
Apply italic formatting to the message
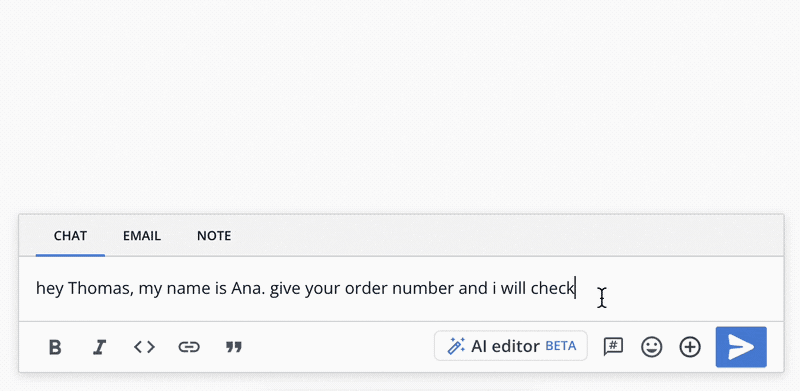[x=99, y=348]
